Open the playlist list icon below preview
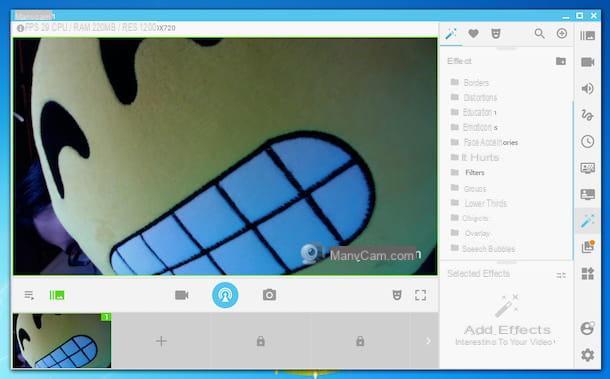The image size is (610, 379). [x=29, y=295]
